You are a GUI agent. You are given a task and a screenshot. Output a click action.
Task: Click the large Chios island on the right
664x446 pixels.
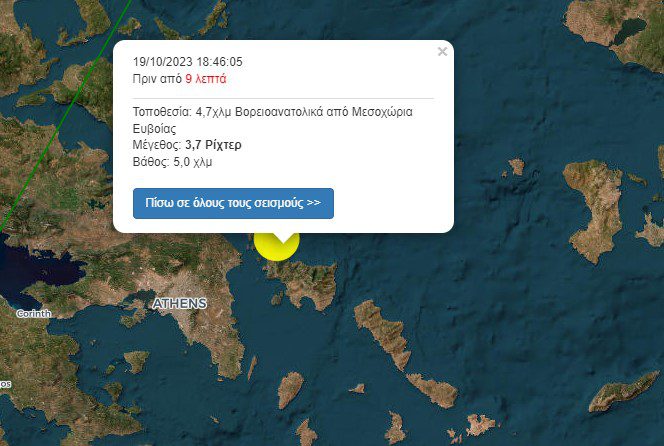[595, 210]
